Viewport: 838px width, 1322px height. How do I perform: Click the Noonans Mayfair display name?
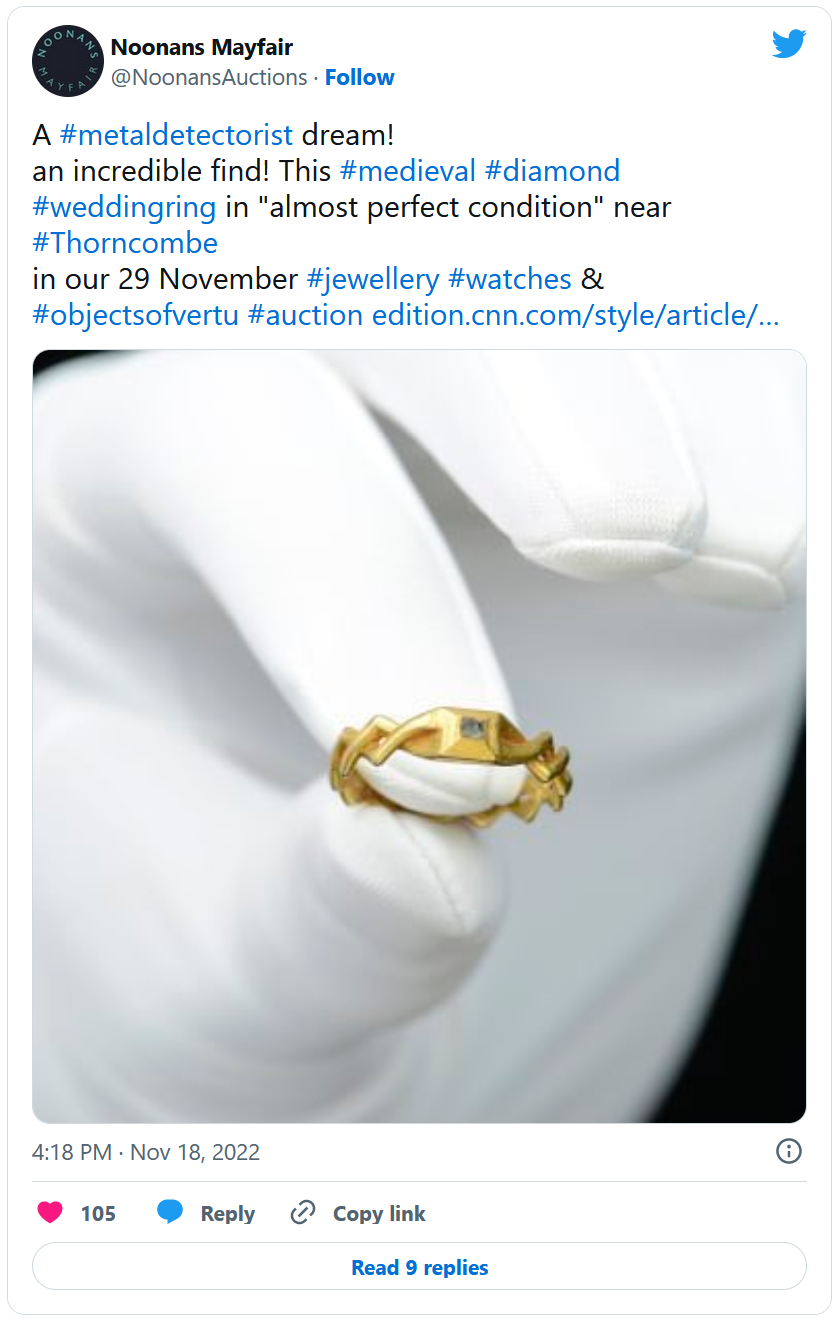tap(202, 47)
